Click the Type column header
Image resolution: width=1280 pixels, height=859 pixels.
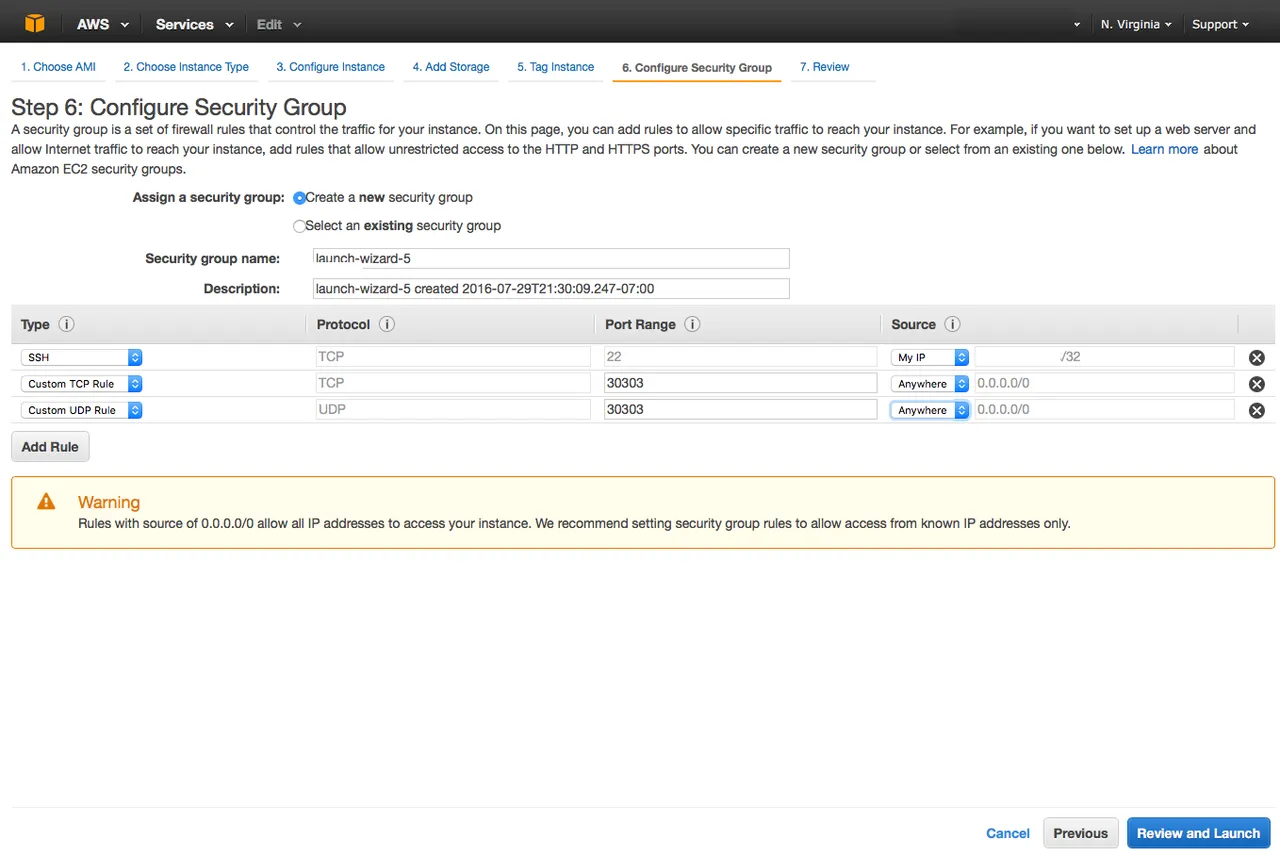[35, 325]
